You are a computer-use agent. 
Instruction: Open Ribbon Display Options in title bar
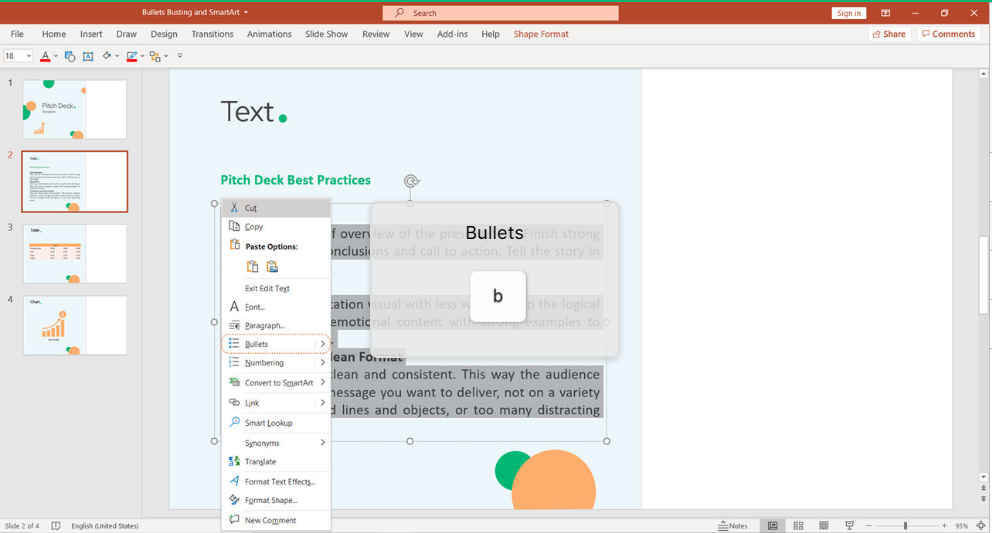[x=886, y=13]
